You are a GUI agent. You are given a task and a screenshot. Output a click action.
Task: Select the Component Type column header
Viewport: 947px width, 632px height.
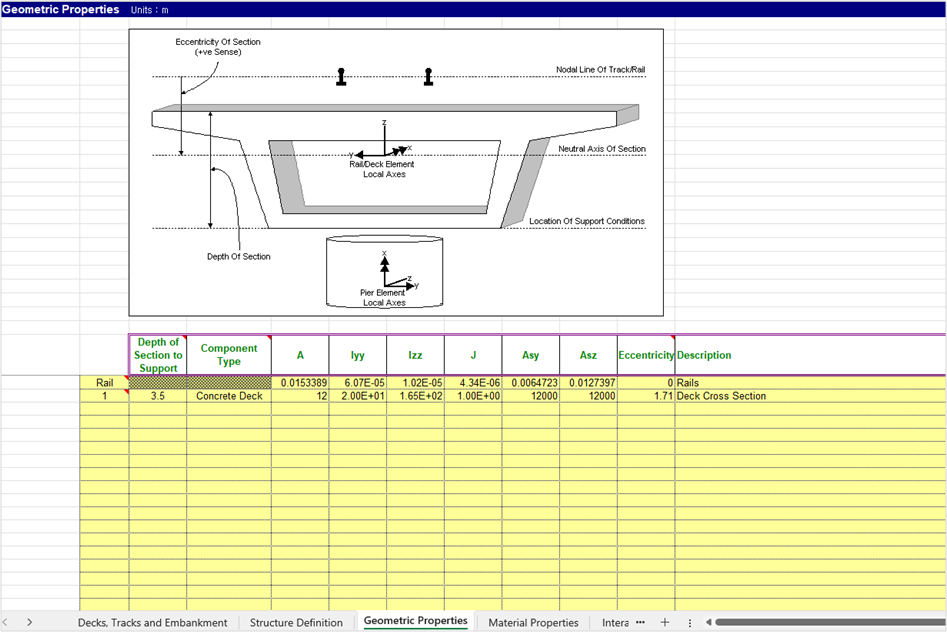pyautogui.click(x=228, y=355)
